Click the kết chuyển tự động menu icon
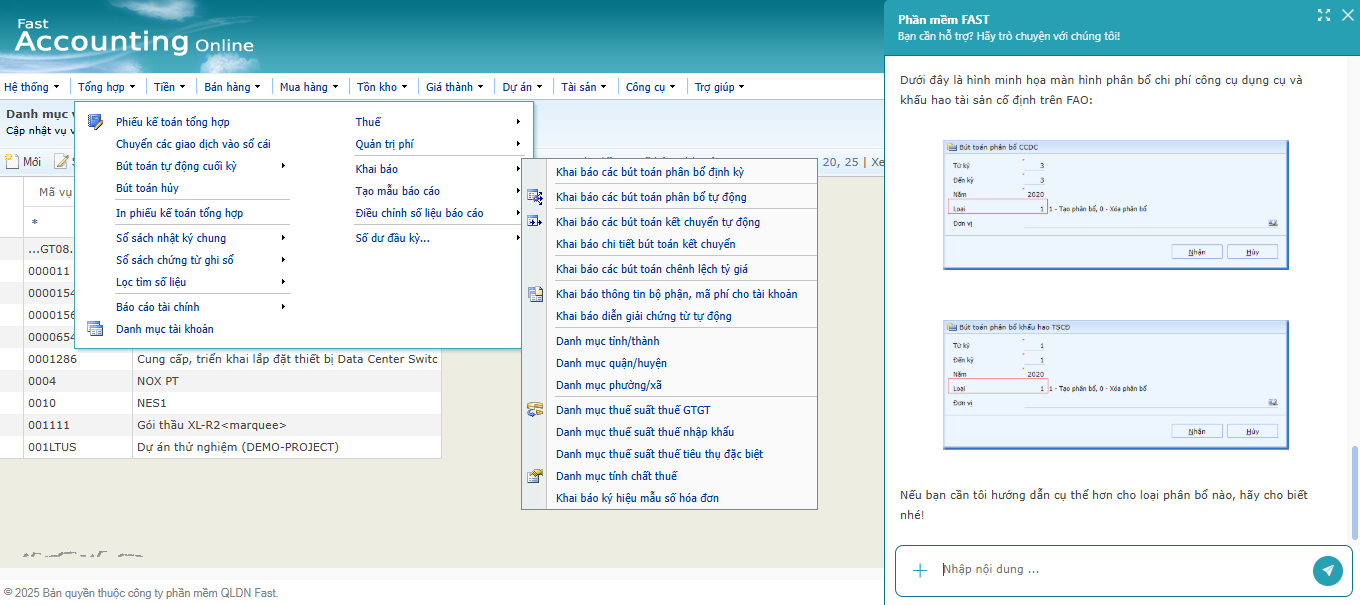Viewport: 1360px width, 605px height. 535,222
